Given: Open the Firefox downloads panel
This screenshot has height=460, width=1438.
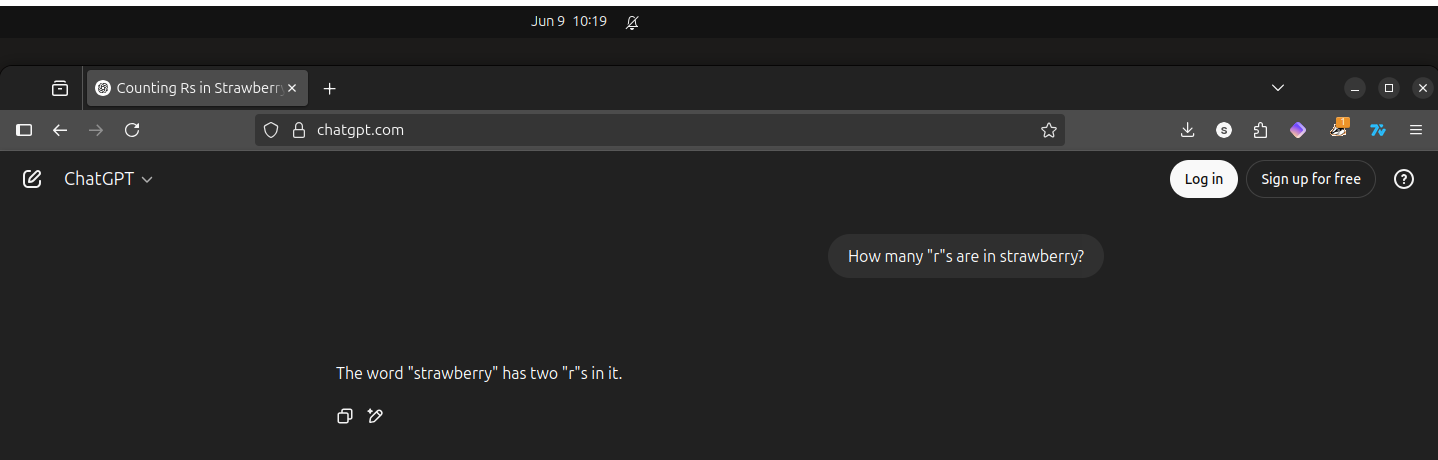Looking at the screenshot, I should pyautogui.click(x=1187, y=130).
